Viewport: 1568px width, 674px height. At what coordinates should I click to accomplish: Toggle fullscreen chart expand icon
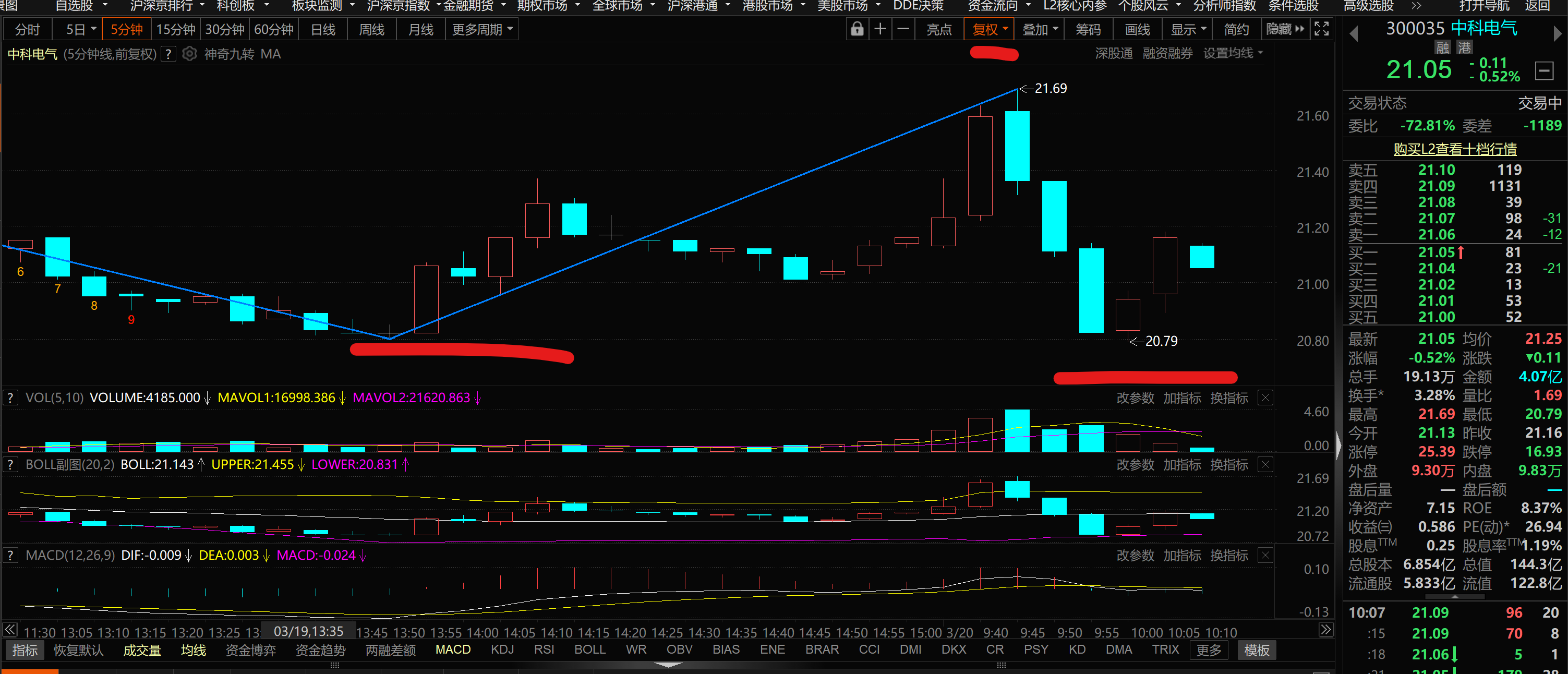[x=1321, y=29]
